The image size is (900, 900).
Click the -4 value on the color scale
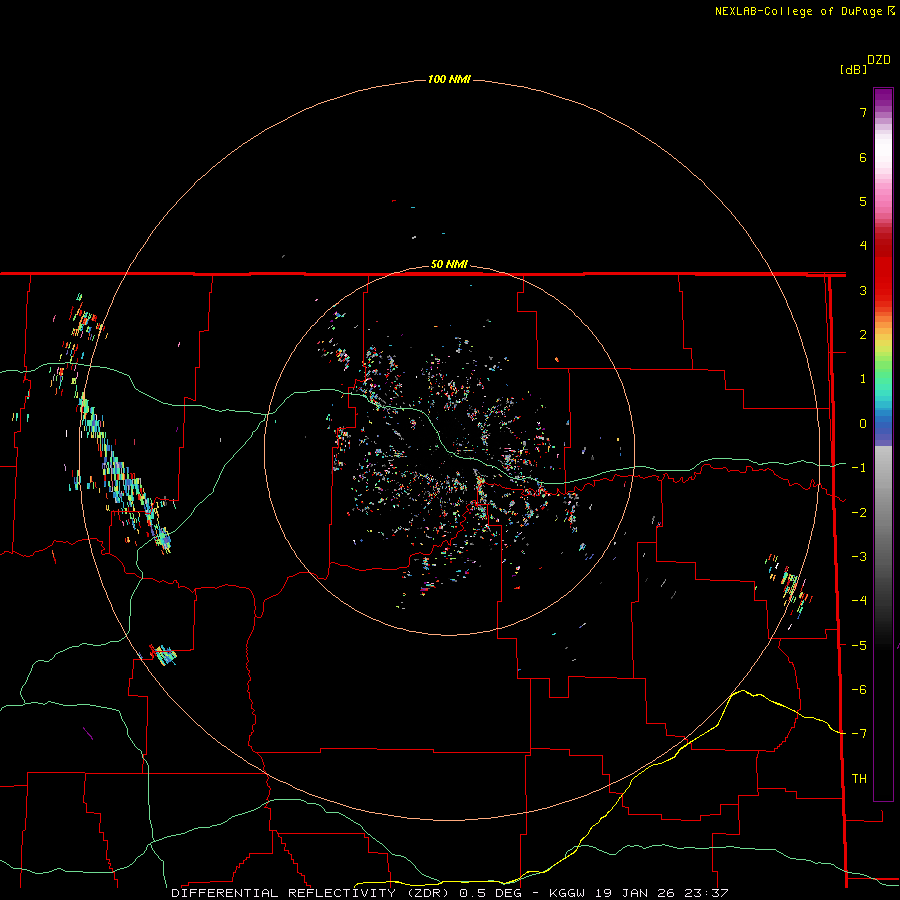859,601
